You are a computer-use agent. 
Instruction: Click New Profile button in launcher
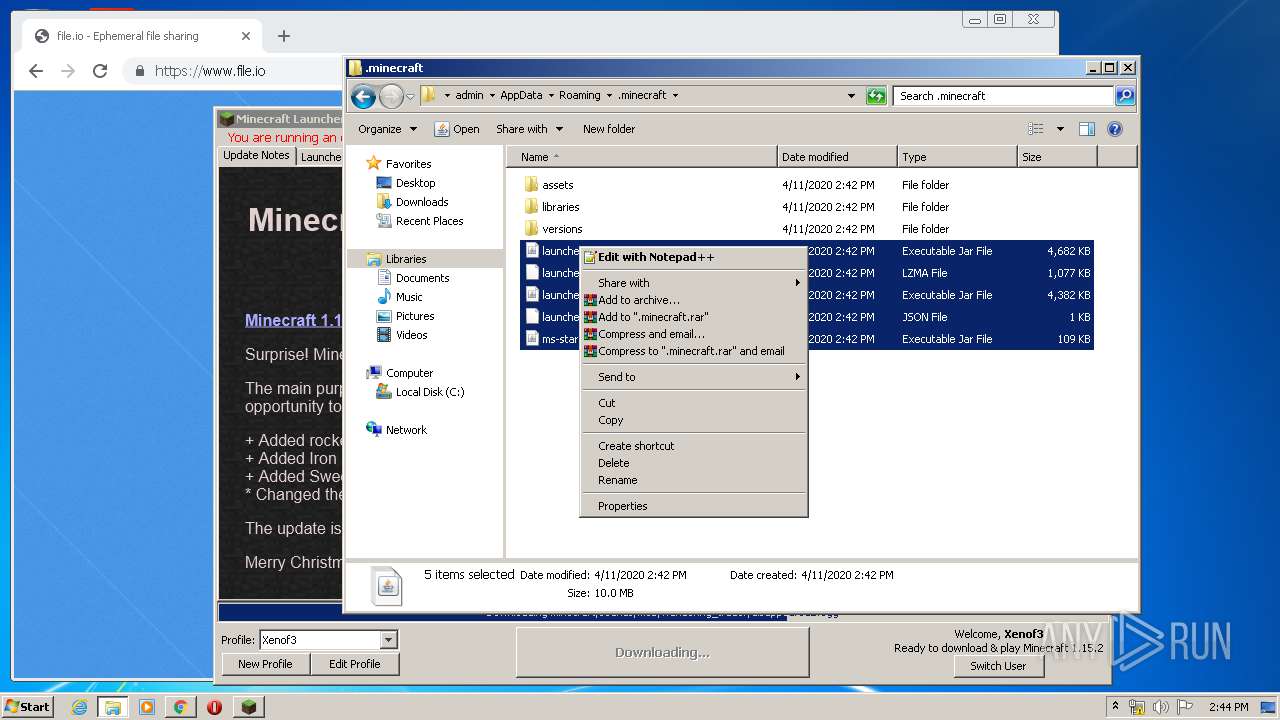click(265, 664)
